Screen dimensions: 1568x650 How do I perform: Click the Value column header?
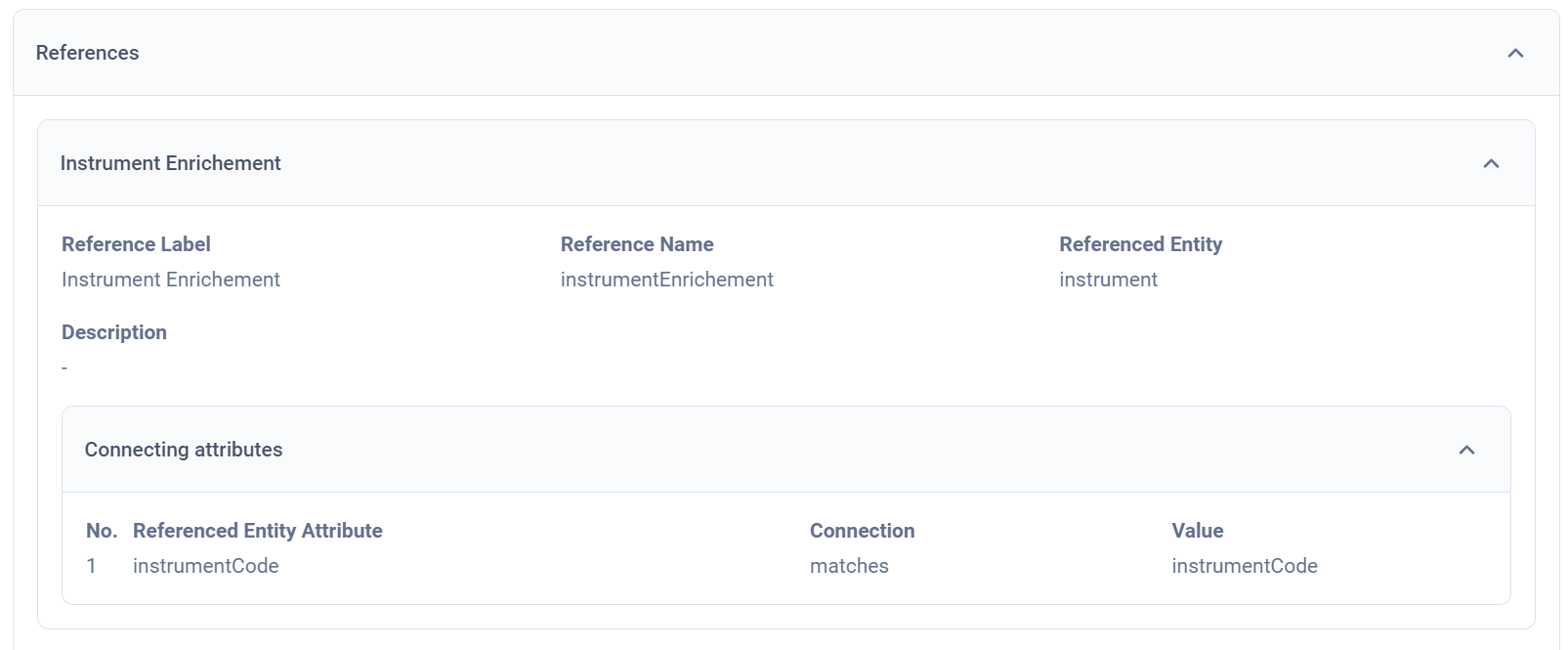pyautogui.click(x=1197, y=531)
